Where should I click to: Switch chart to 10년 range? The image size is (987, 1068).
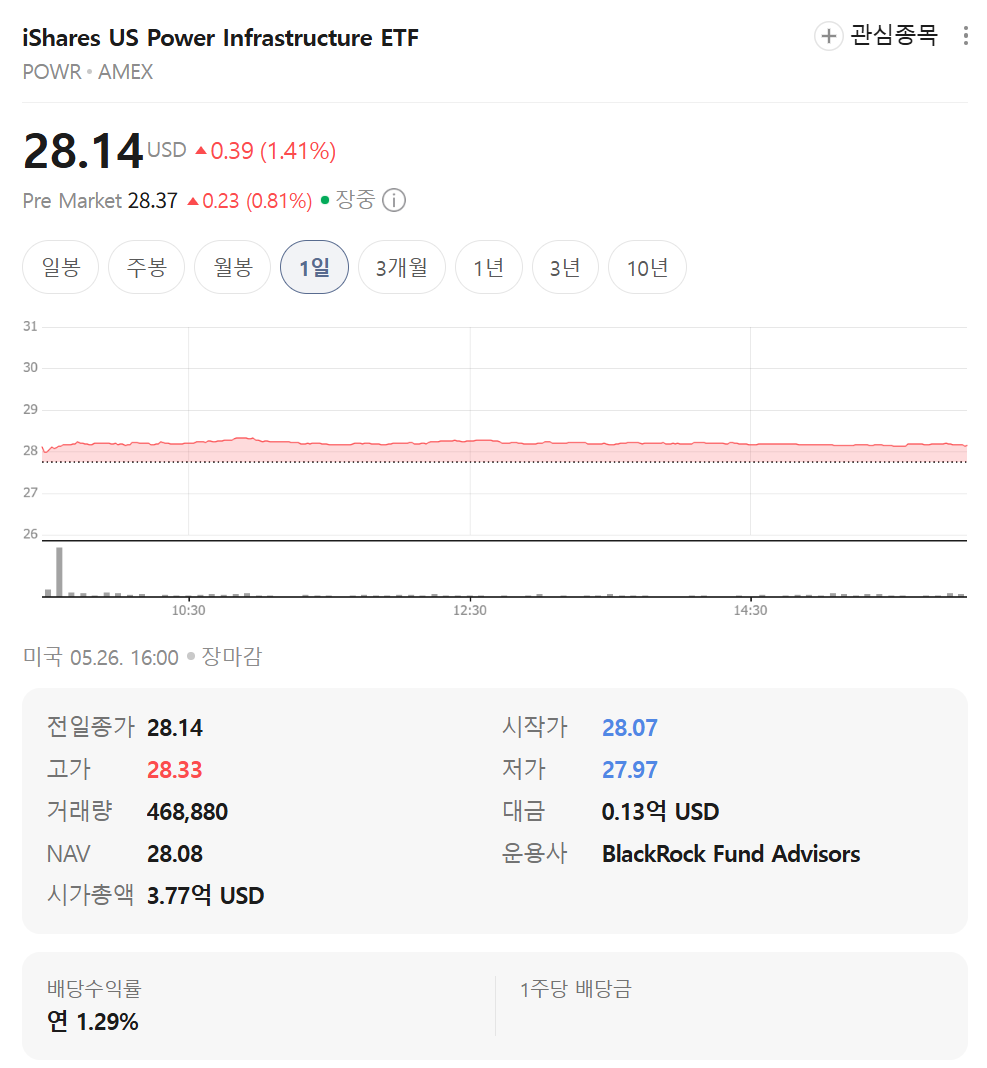647,267
